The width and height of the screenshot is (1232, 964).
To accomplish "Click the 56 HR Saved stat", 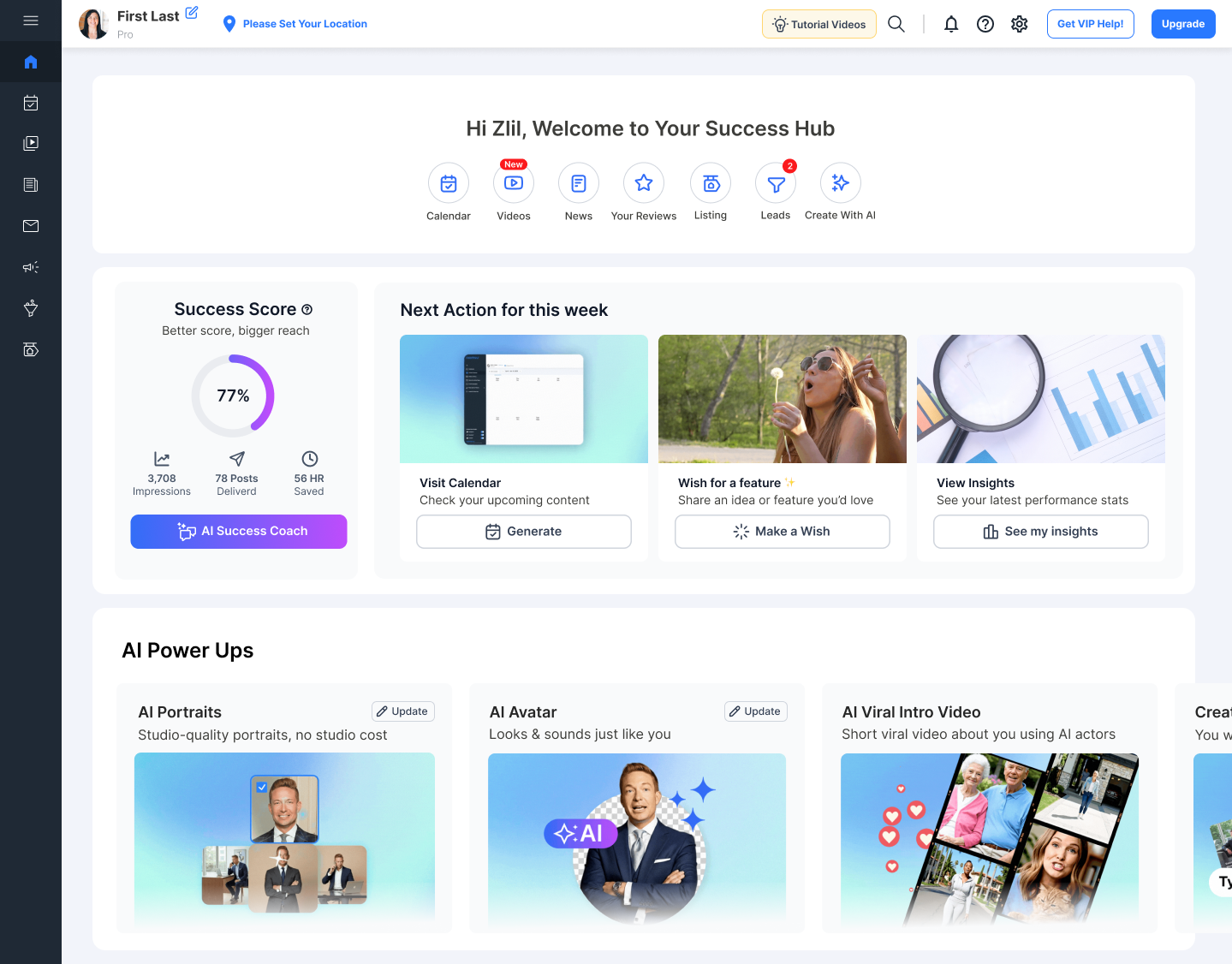I will click(309, 474).
